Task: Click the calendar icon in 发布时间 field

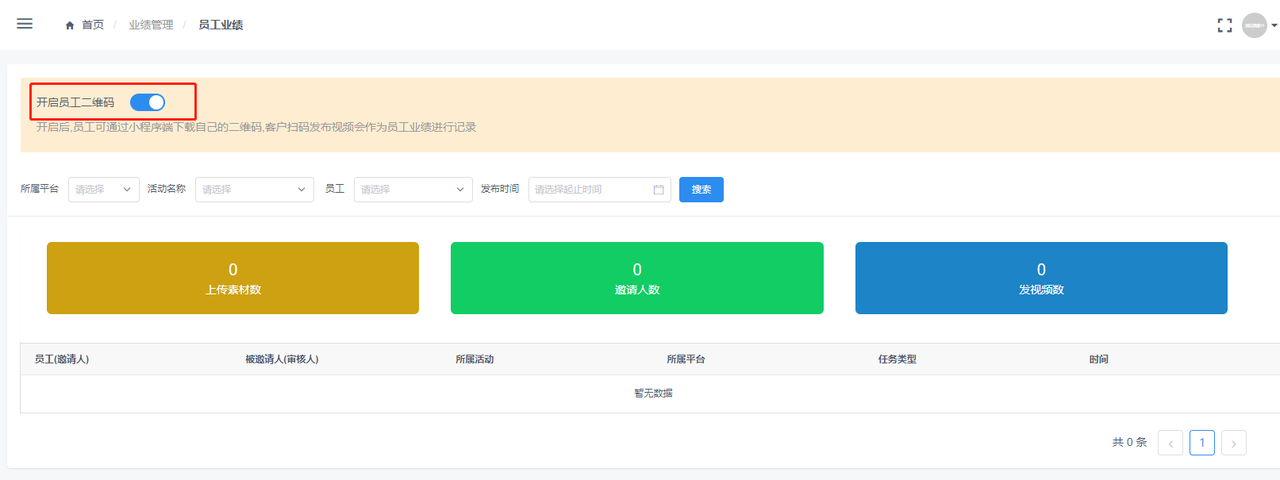Action: pyautogui.click(x=658, y=189)
